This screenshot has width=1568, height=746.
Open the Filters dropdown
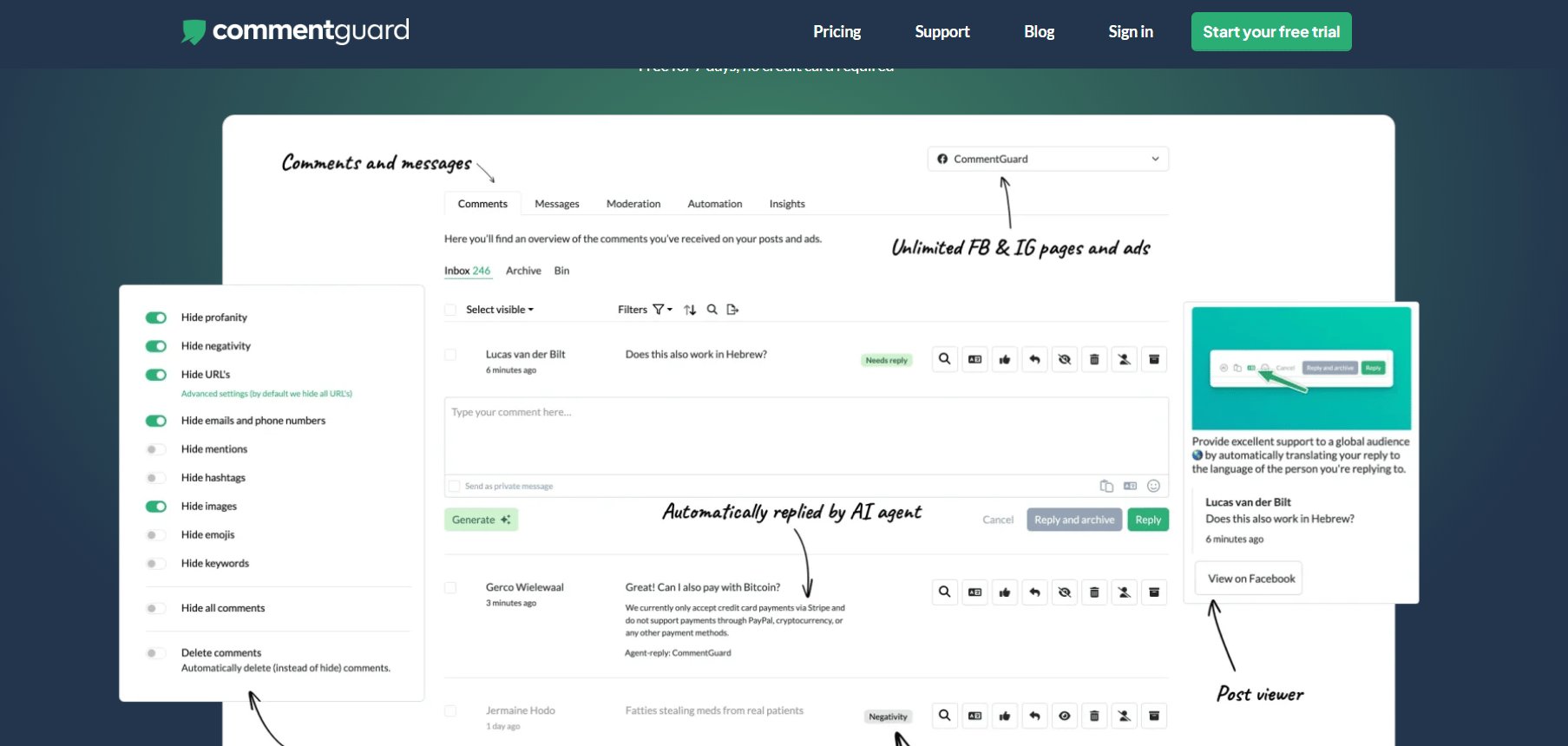[645, 310]
